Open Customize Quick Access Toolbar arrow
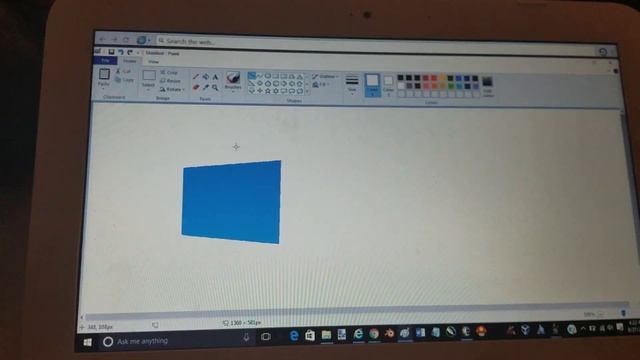The image size is (640, 360). [x=138, y=53]
